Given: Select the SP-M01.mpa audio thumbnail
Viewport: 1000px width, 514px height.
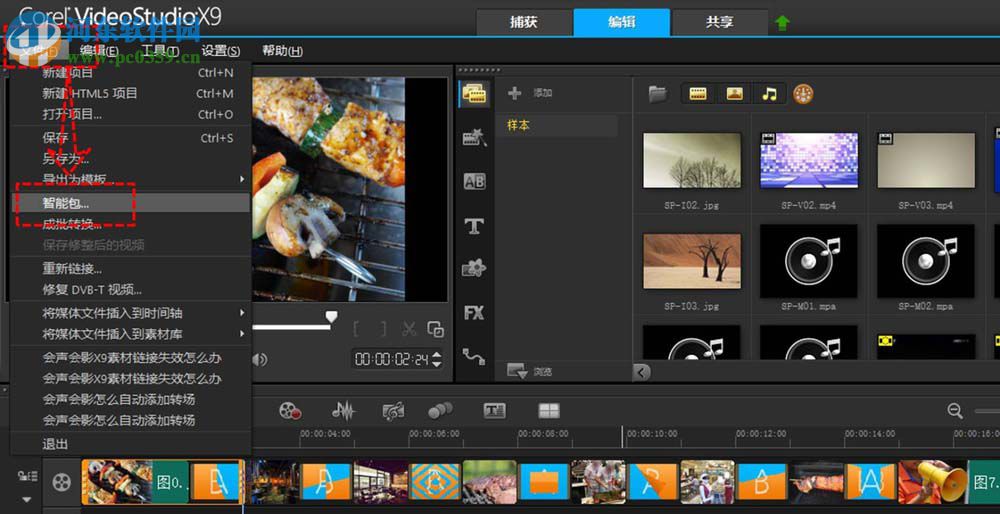Looking at the screenshot, I should click(x=809, y=261).
